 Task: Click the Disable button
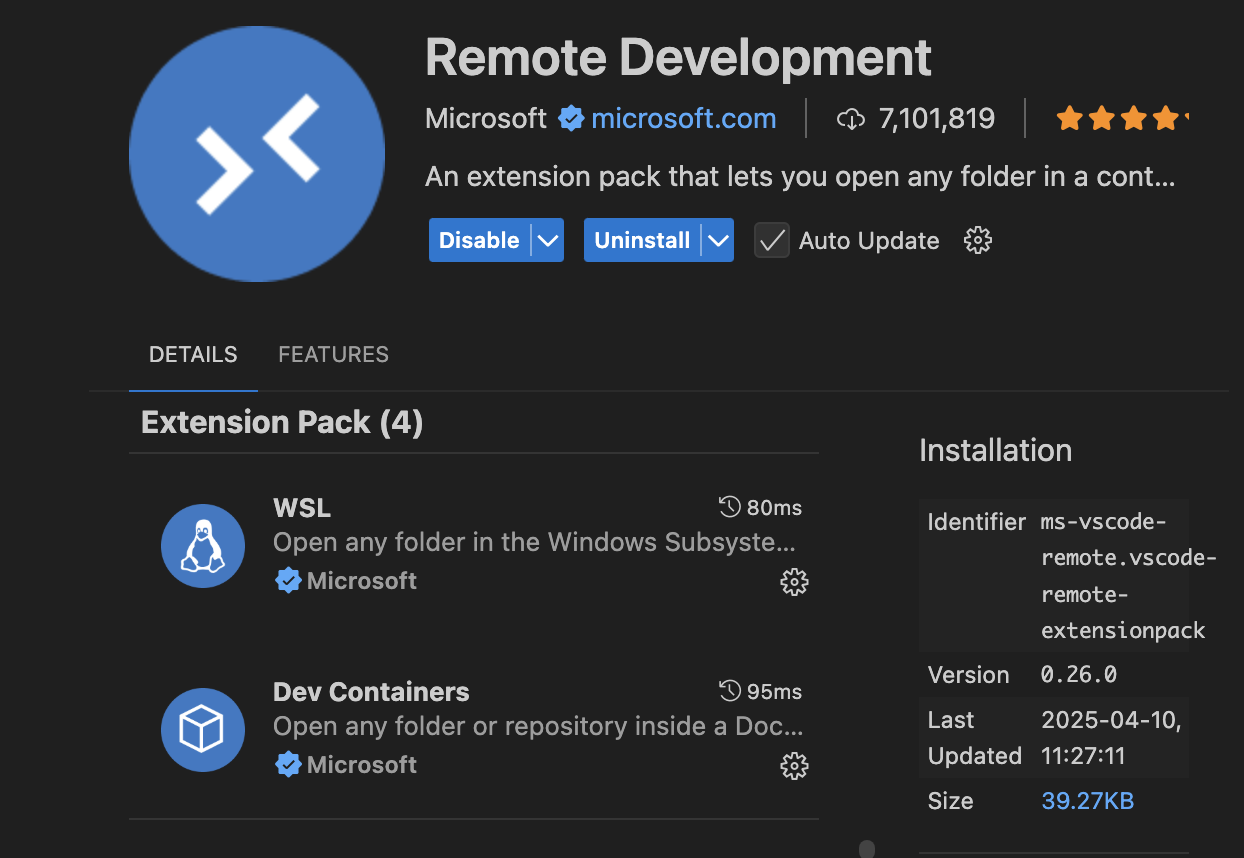(479, 241)
